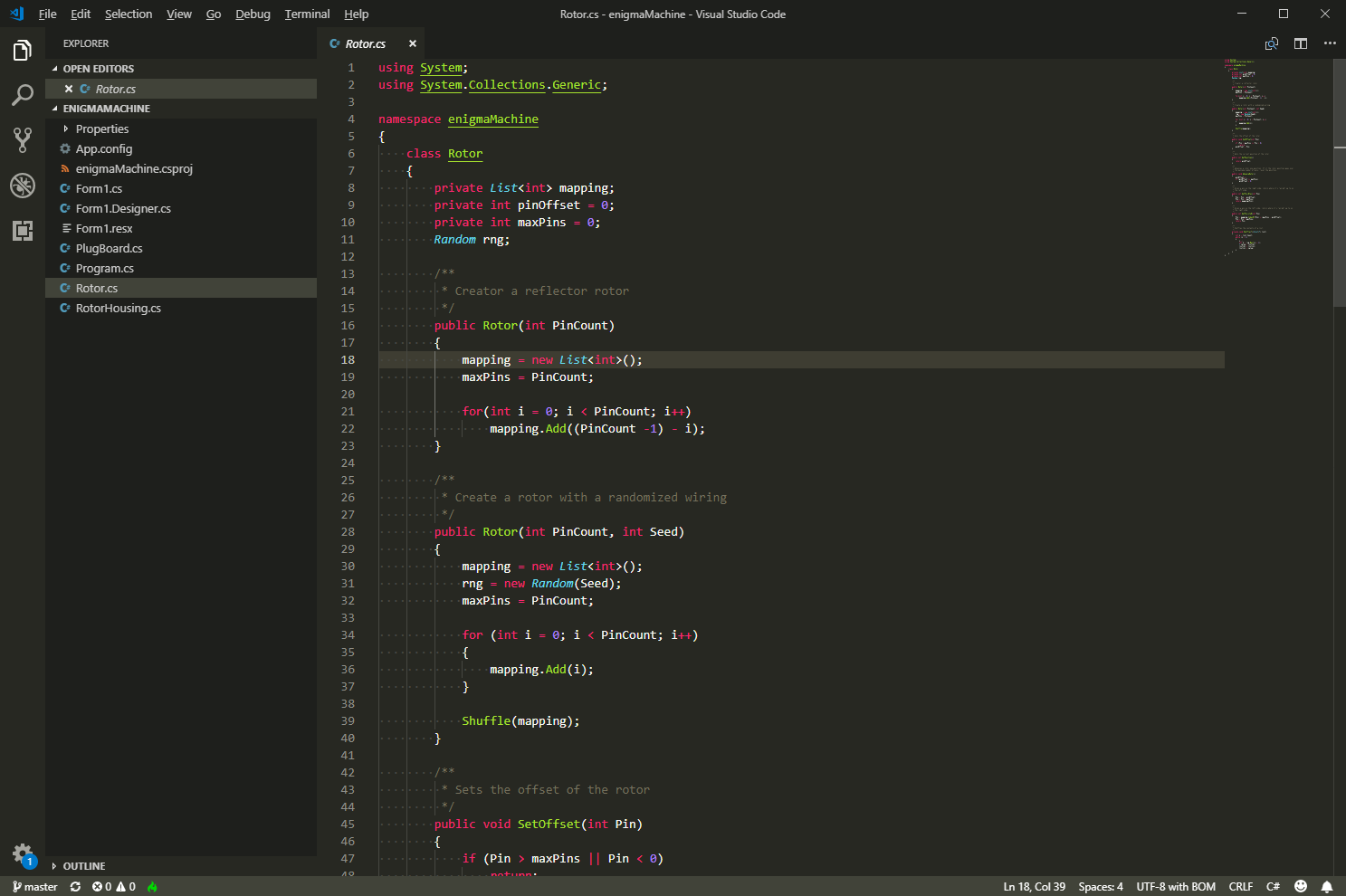Image resolution: width=1346 pixels, height=896 pixels.
Task: Change encoding UTF-8 with BOM
Action: click(1176, 887)
